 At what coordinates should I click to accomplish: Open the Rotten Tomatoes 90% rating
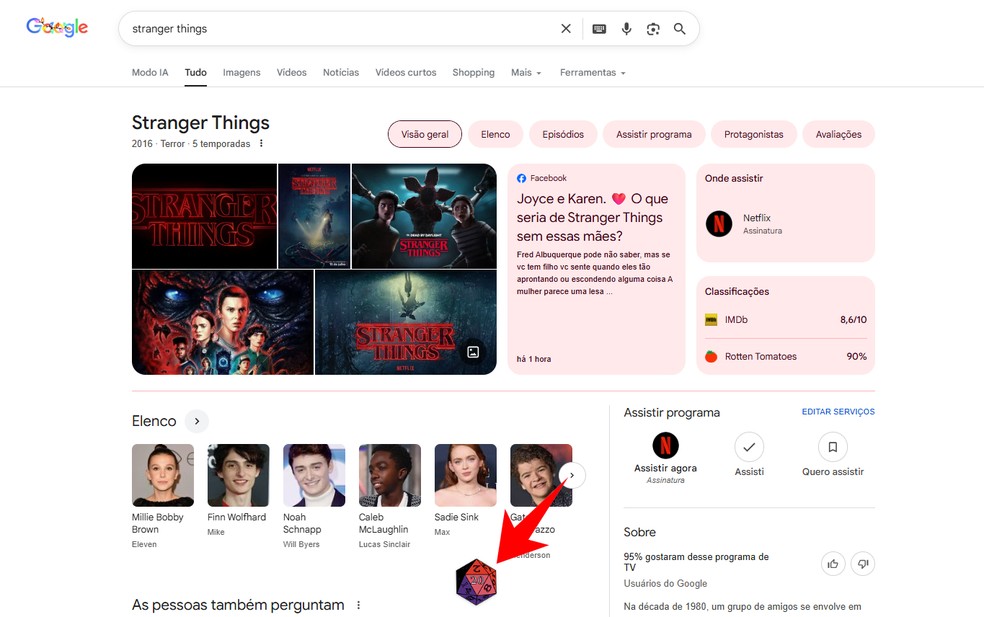(786, 357)
